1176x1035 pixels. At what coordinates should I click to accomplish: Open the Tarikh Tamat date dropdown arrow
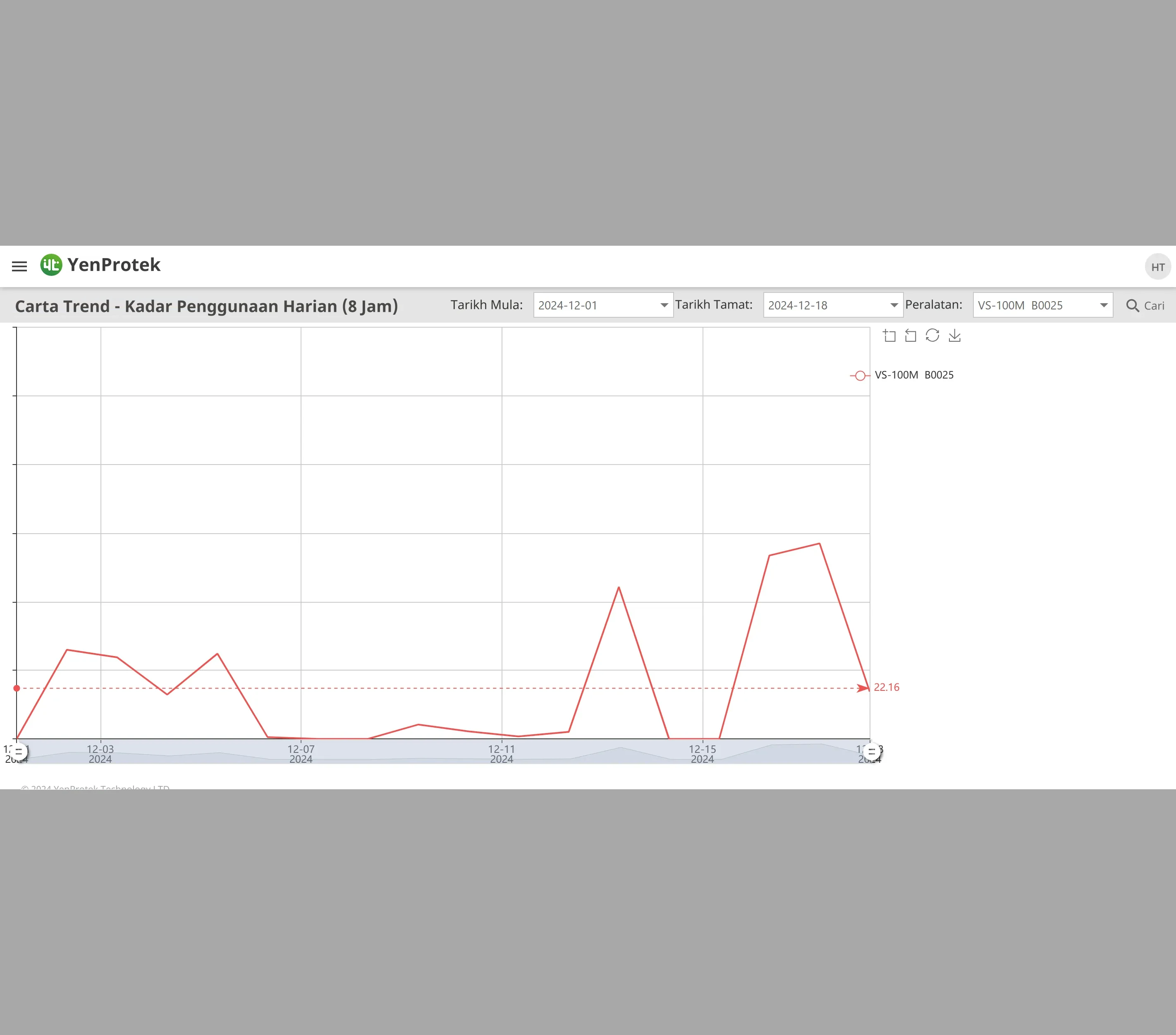pos(894,305)
